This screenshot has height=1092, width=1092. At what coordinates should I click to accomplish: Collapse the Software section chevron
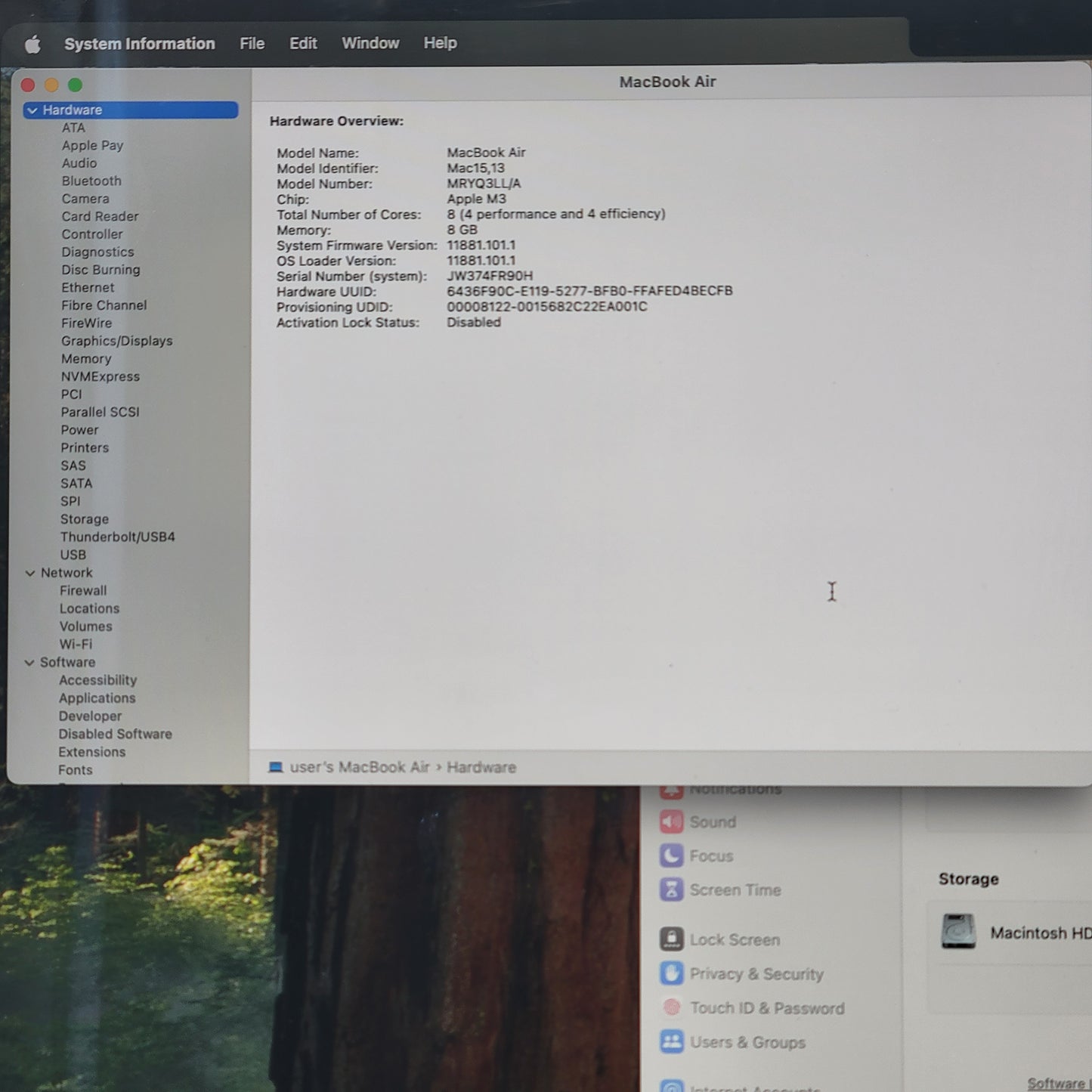pos(29,663)
